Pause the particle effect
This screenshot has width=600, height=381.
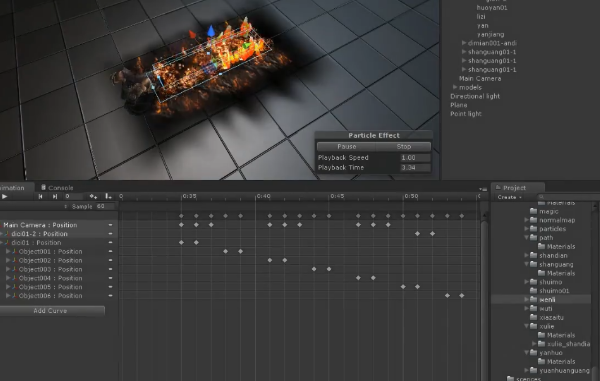coord(346,147)
